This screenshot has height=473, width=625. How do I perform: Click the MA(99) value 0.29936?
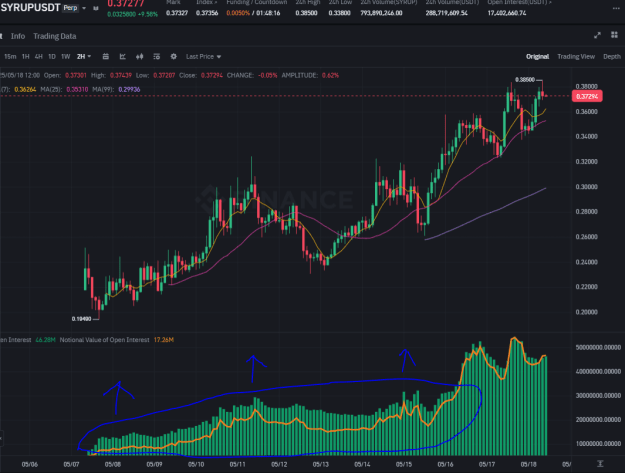click(129, 90)
